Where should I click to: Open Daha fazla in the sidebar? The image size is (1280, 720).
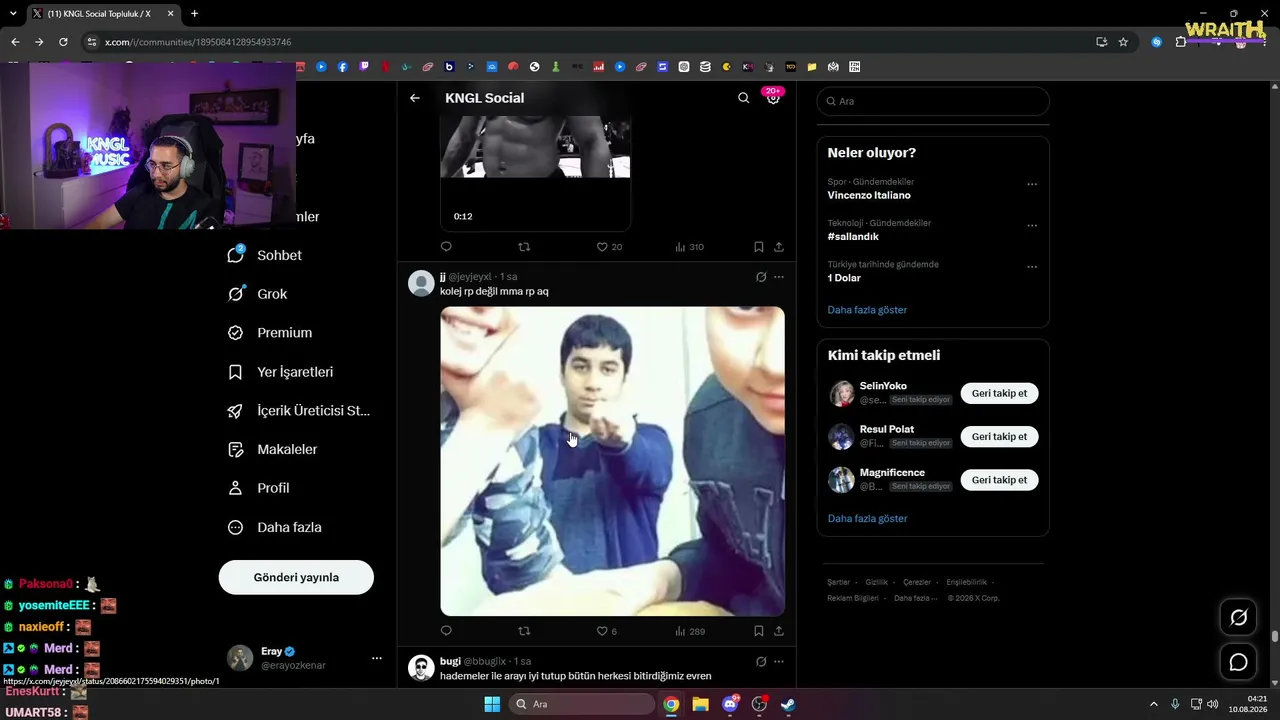(x=275, y=527)
